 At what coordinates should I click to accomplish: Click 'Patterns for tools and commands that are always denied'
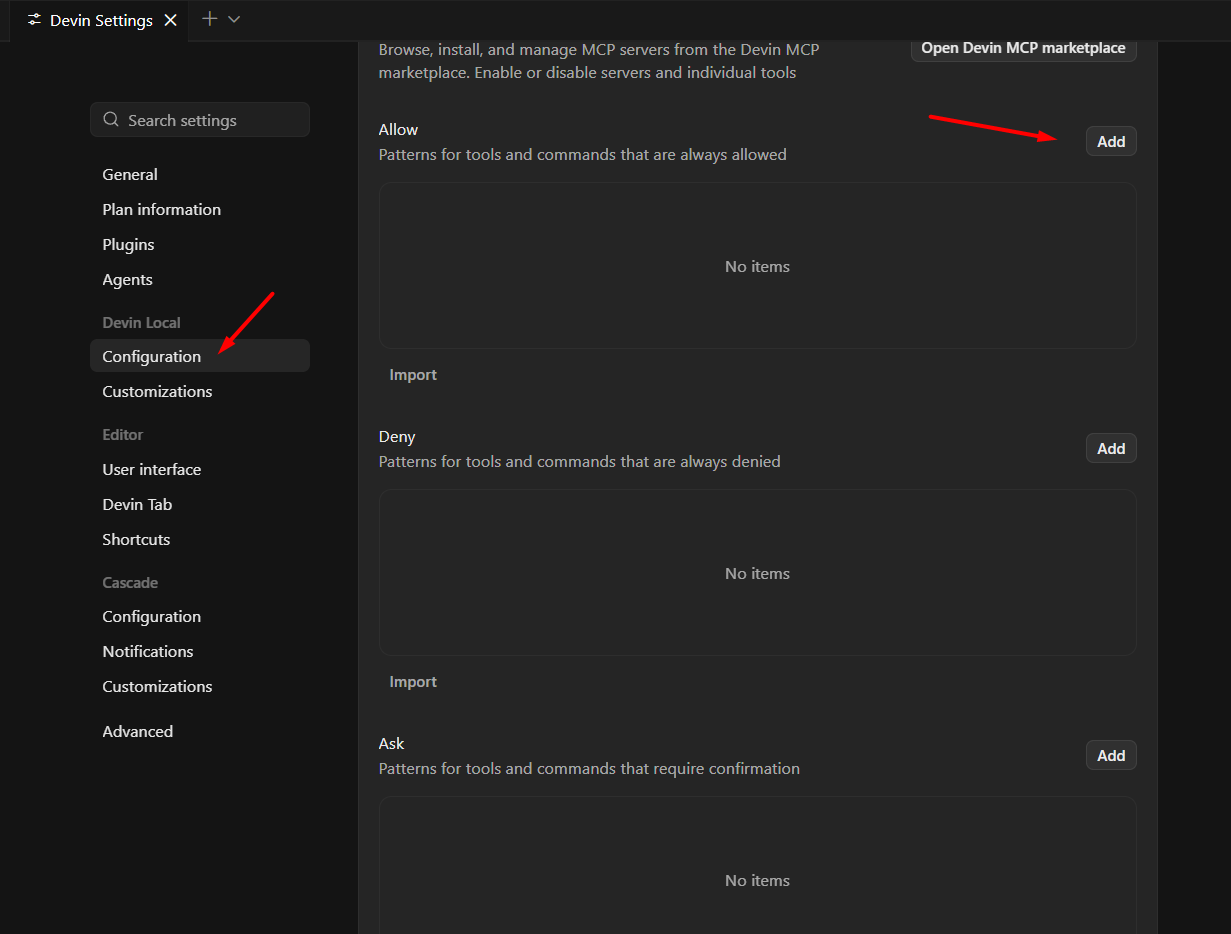tap(579, 462)
